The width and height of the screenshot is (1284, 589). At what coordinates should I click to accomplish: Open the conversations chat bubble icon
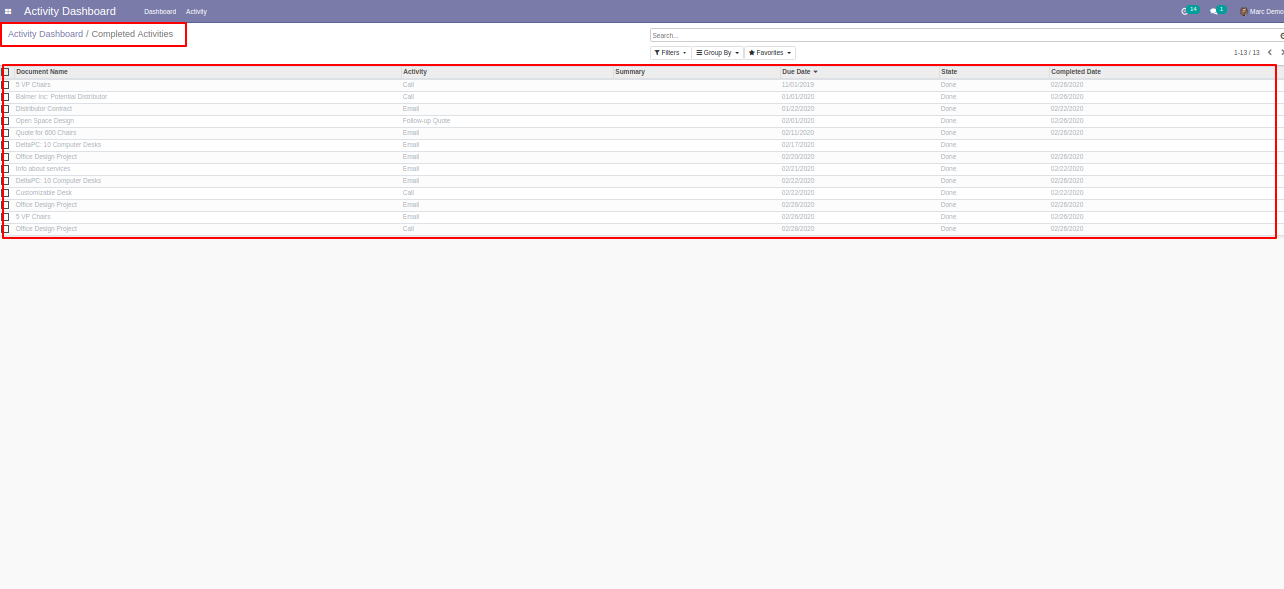1216,11
